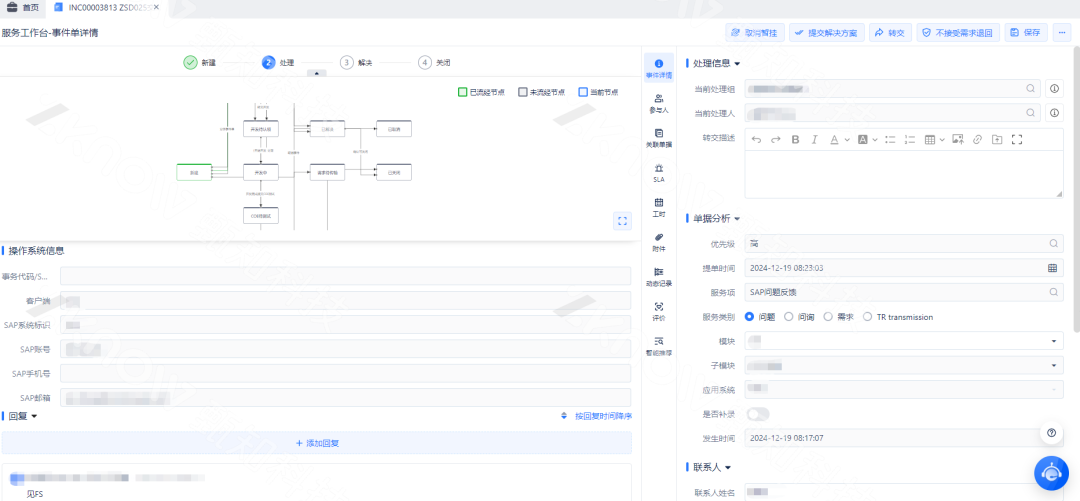Switch to the 首页 home tab

coord(25,7)
